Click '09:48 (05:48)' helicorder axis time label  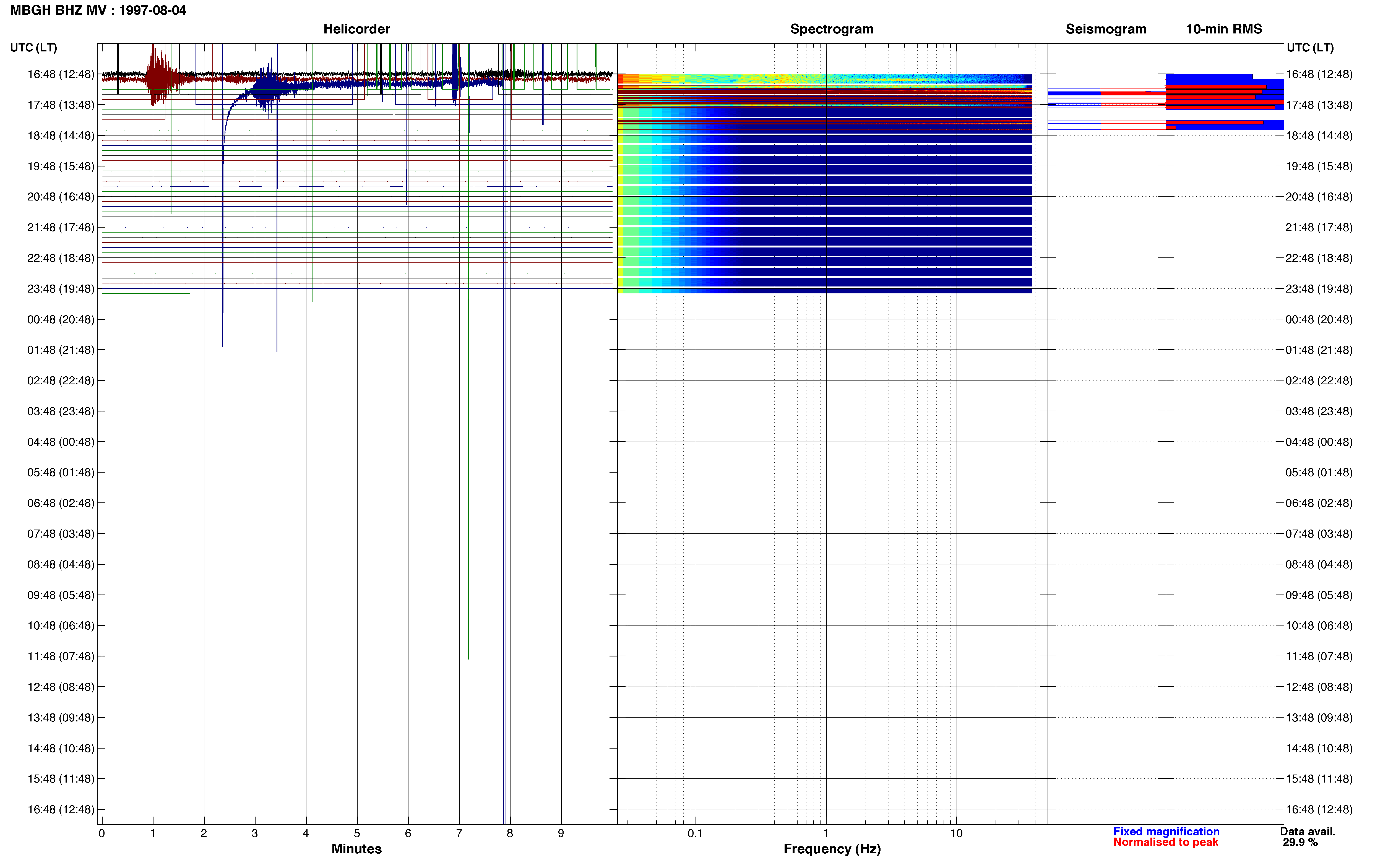pyautogui.click(x=61, y=595)
